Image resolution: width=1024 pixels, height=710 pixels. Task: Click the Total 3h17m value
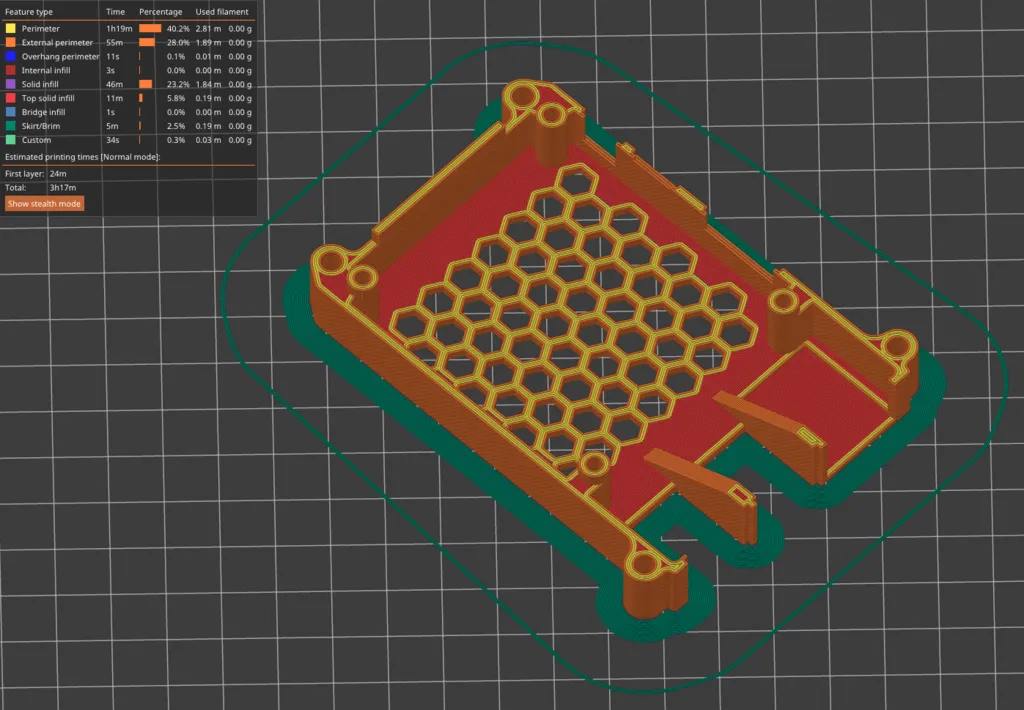tap(63, 187)
